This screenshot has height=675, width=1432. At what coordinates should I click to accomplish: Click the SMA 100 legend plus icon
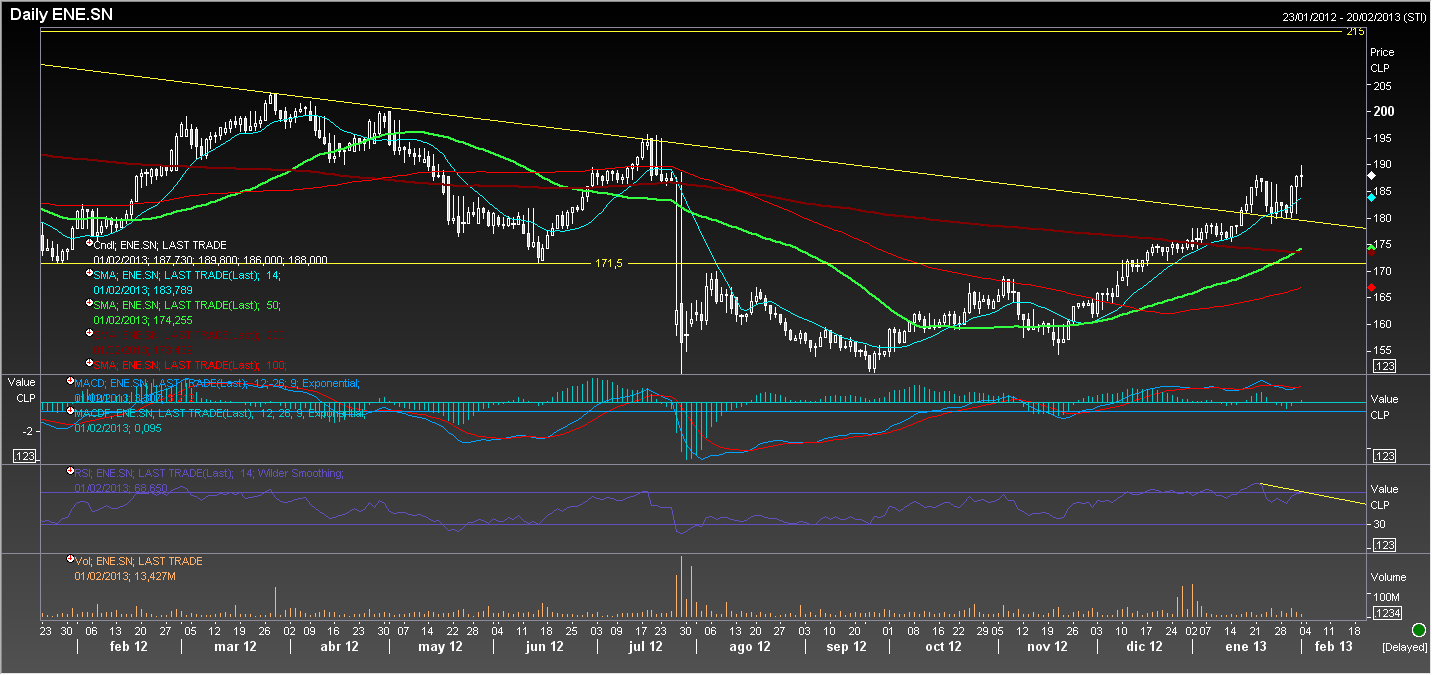tap(89, 362)
